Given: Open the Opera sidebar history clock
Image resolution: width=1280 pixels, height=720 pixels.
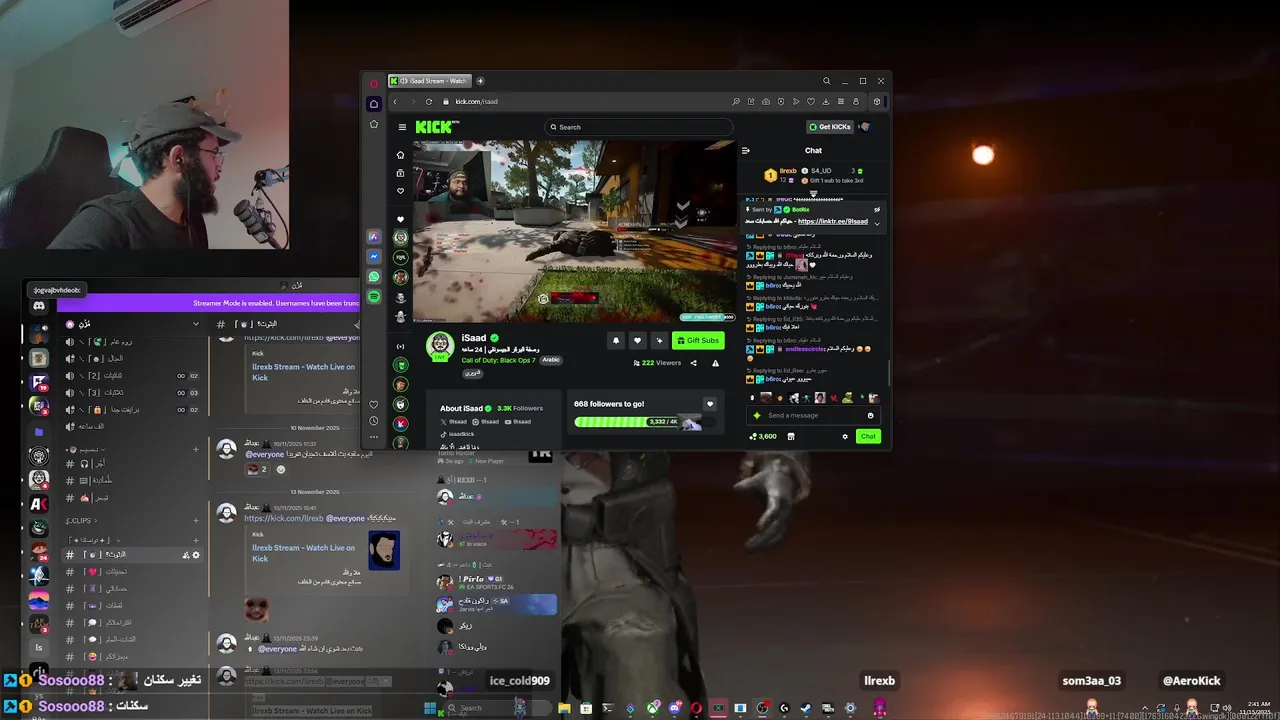Looking at the screenshot, I should tap(374, 421).
